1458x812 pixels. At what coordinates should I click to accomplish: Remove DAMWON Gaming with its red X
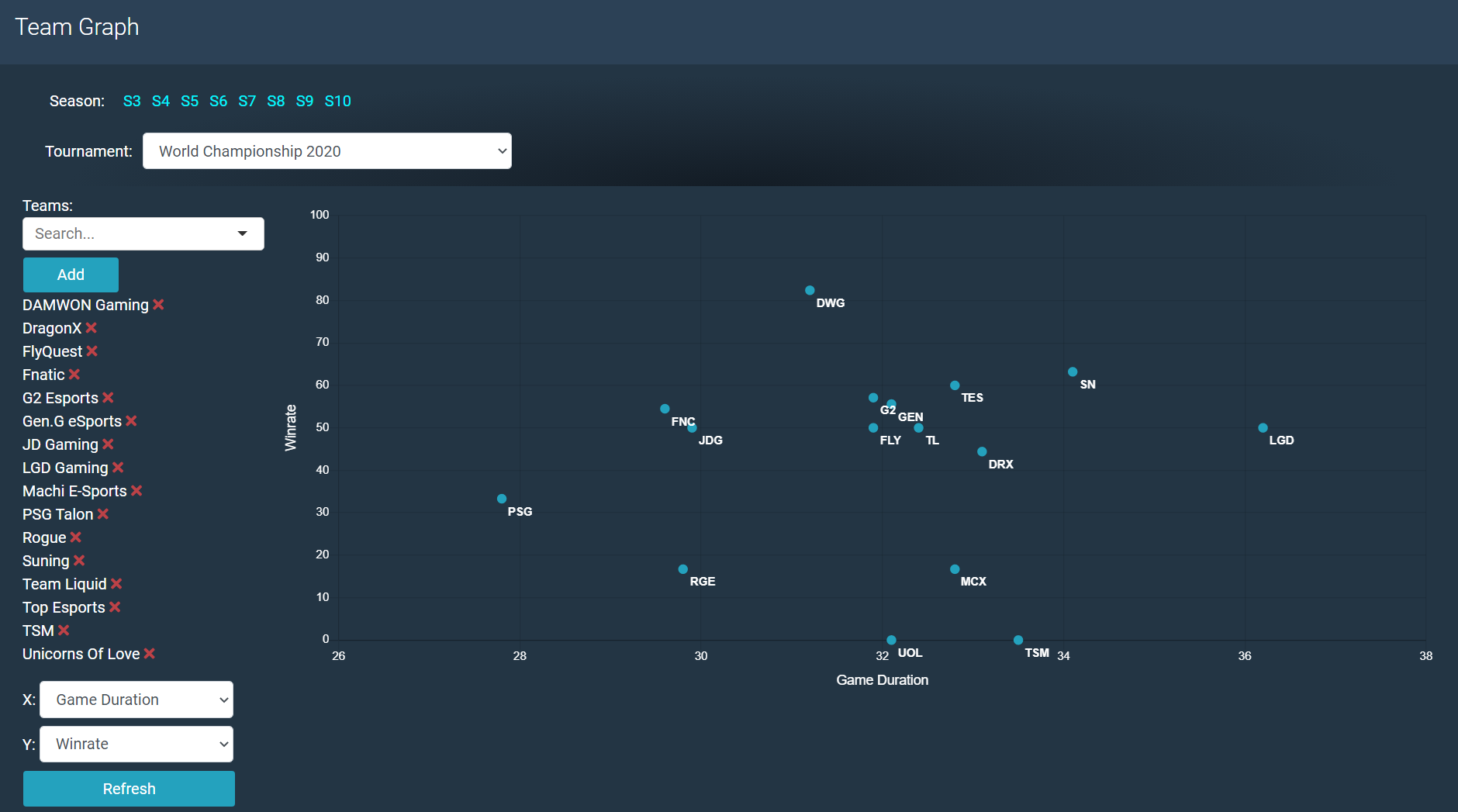(158, 305)
